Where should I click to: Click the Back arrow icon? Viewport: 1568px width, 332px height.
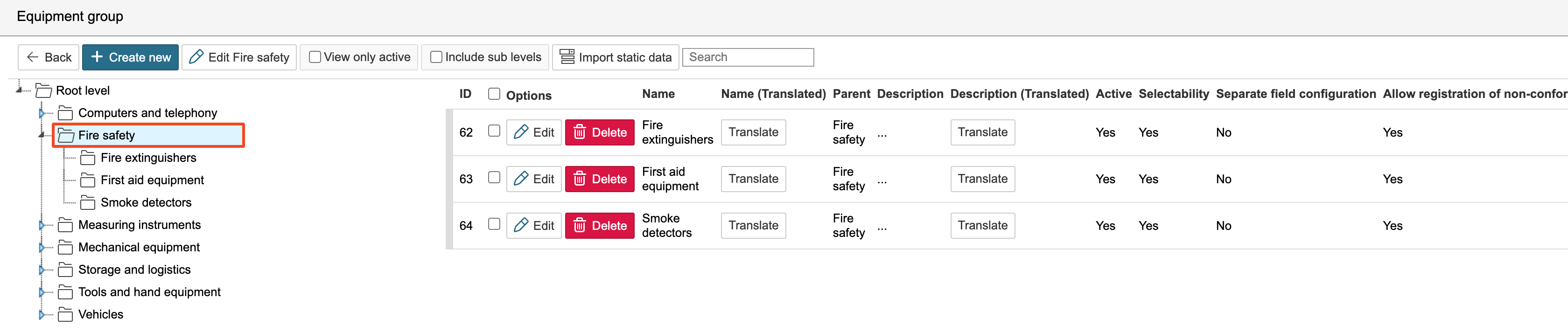point(33,57)
